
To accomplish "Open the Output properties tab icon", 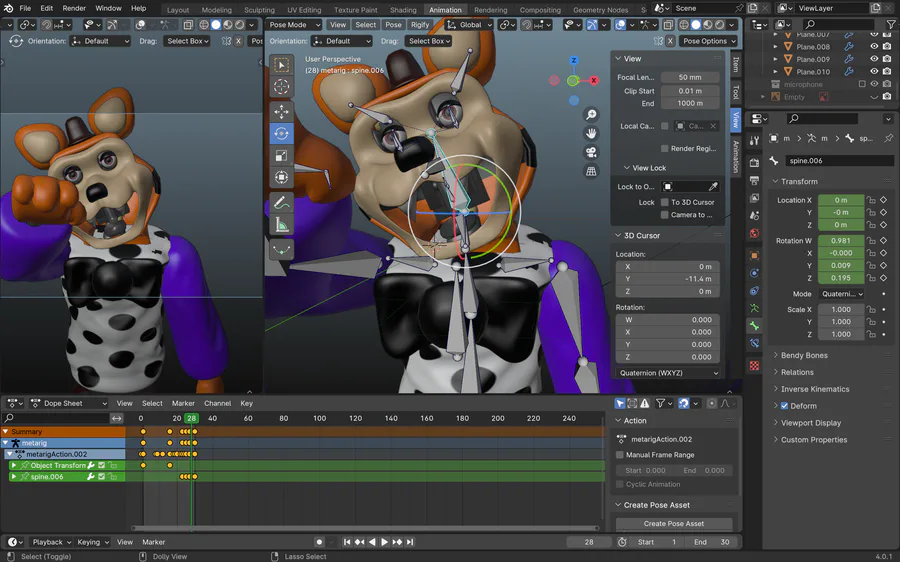I will (x=754, y=181).
